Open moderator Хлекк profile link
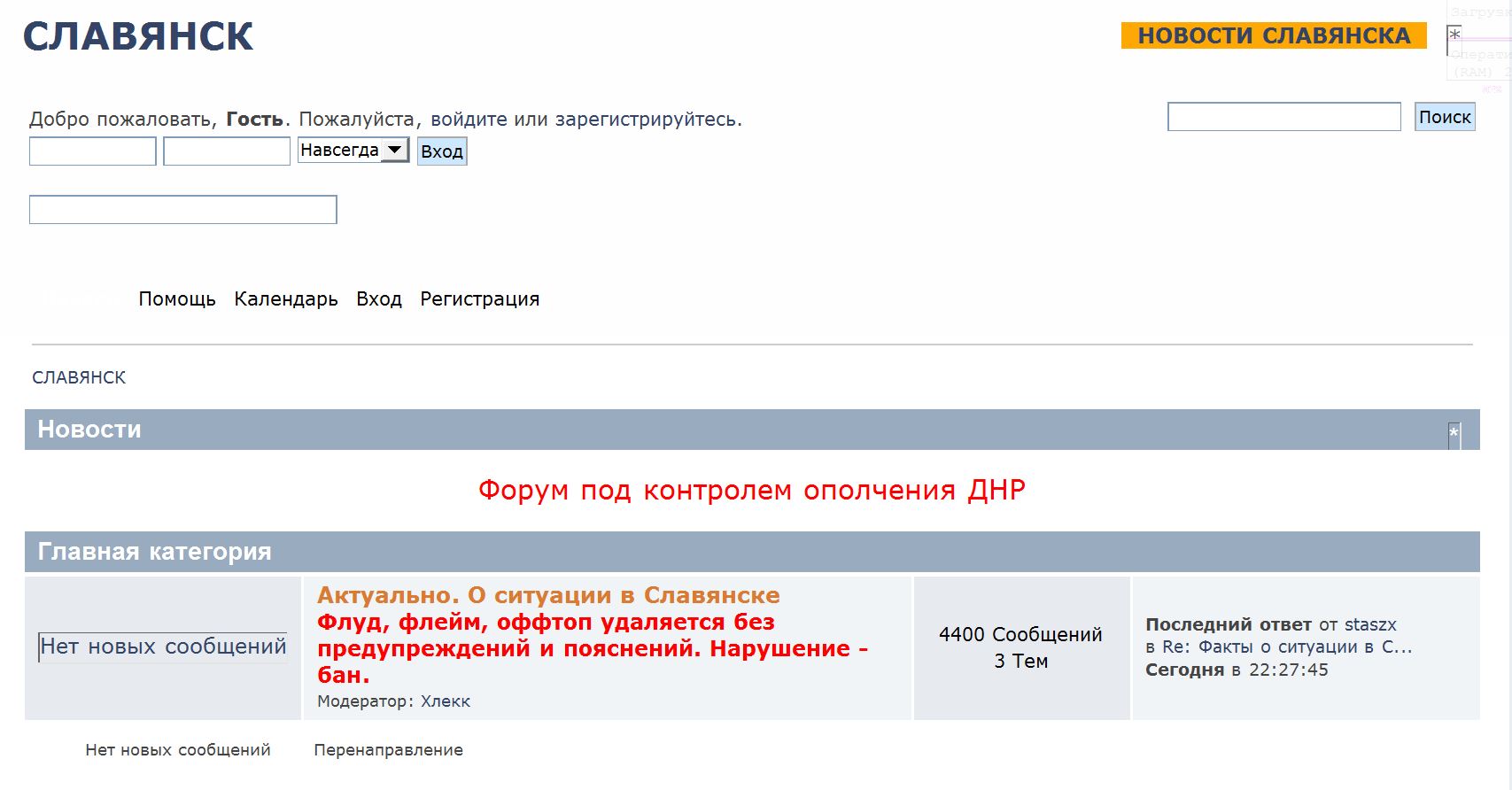Image resolution: width=1512 pixels, height=790 pixels. pos(445,701)
